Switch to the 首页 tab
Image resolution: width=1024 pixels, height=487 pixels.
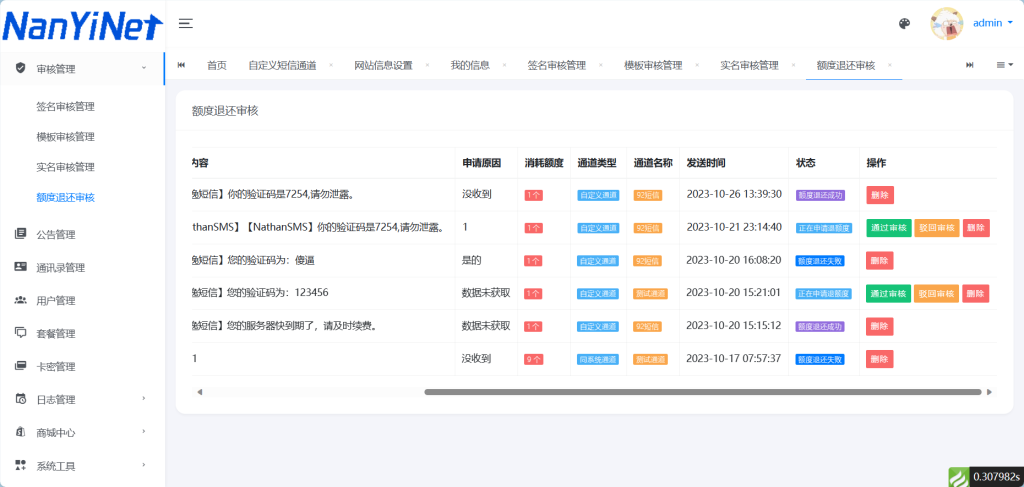pos(217,65)
